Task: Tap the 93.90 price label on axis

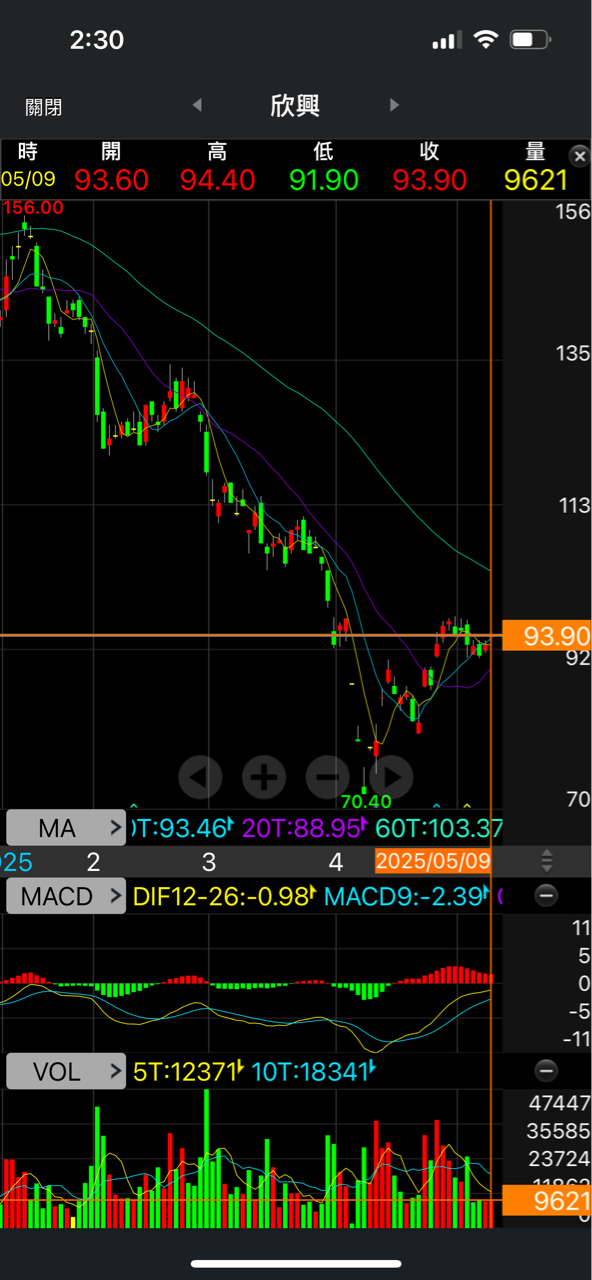Action: pos(547,635)
